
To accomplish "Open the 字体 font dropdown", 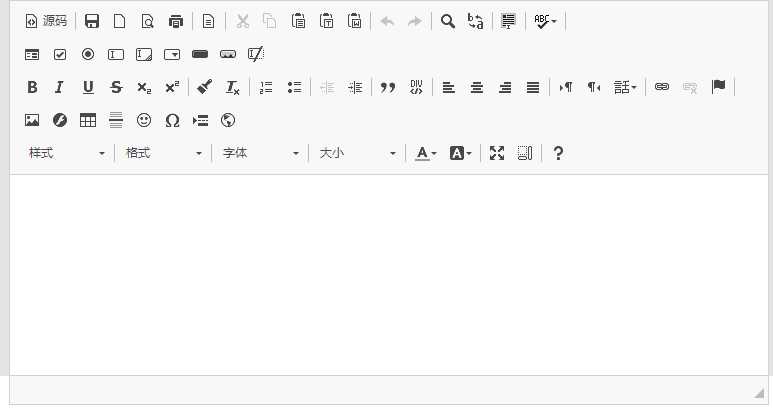I will tap(260, 153).
